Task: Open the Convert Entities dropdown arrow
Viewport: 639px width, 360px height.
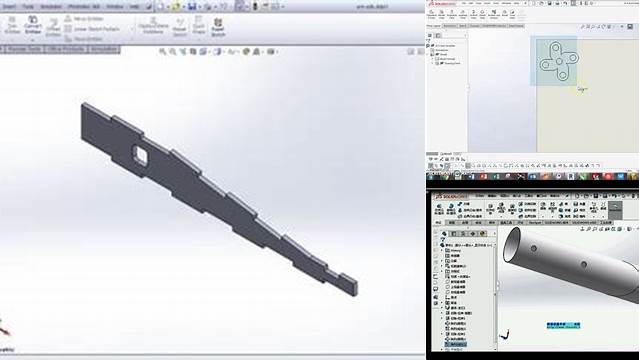Action: tap(33, 40)
